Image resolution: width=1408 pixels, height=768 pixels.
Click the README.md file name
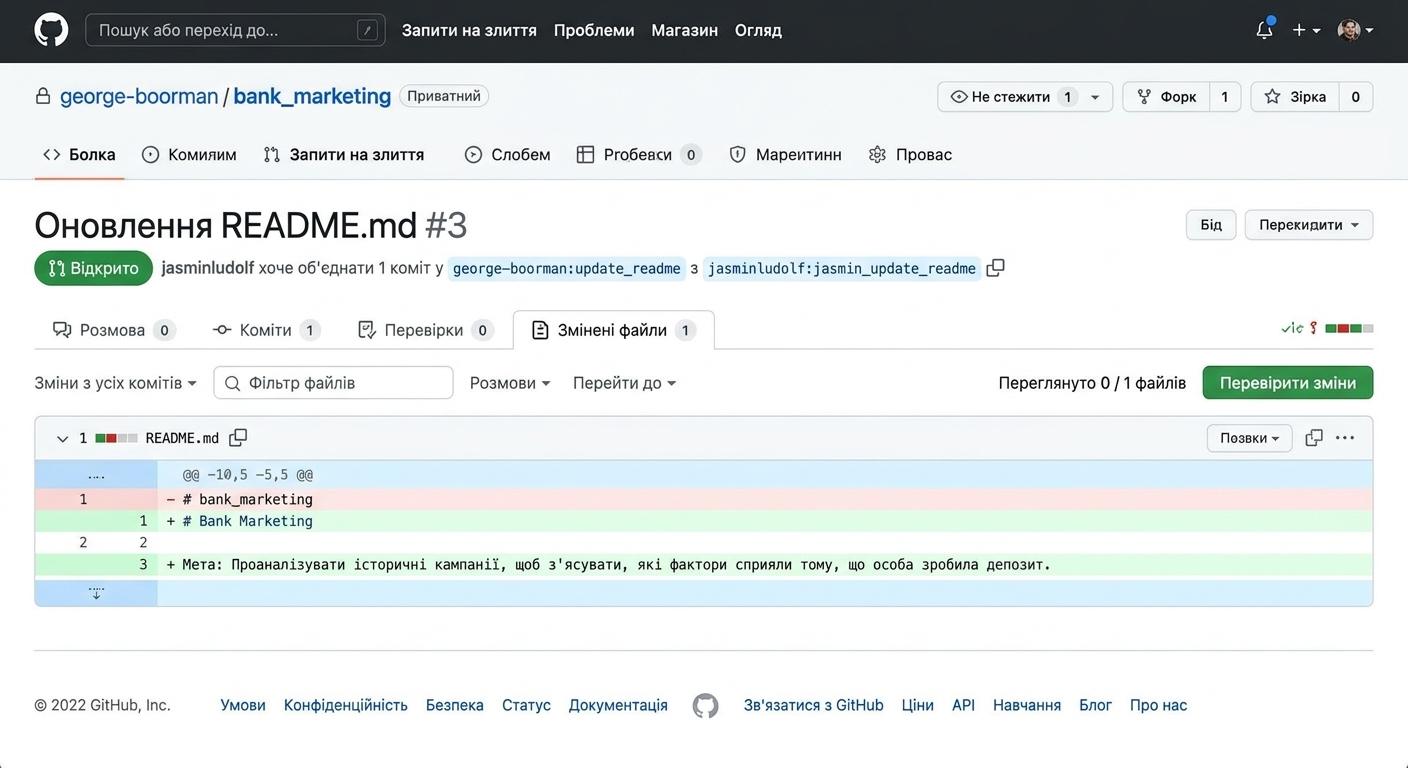182,438
